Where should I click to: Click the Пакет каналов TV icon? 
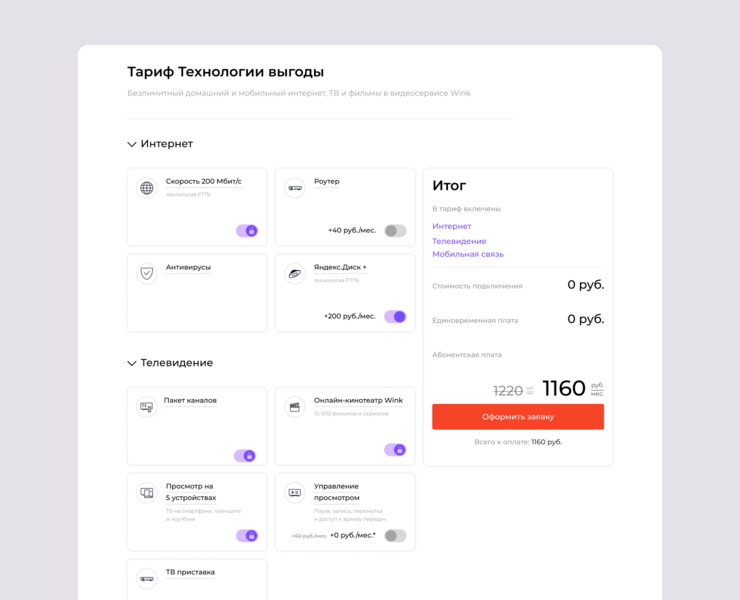147,407
